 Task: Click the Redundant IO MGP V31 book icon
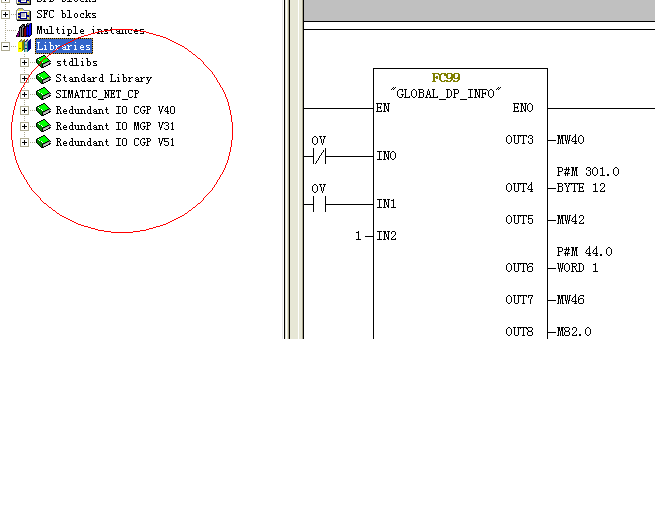pos(43,126)
